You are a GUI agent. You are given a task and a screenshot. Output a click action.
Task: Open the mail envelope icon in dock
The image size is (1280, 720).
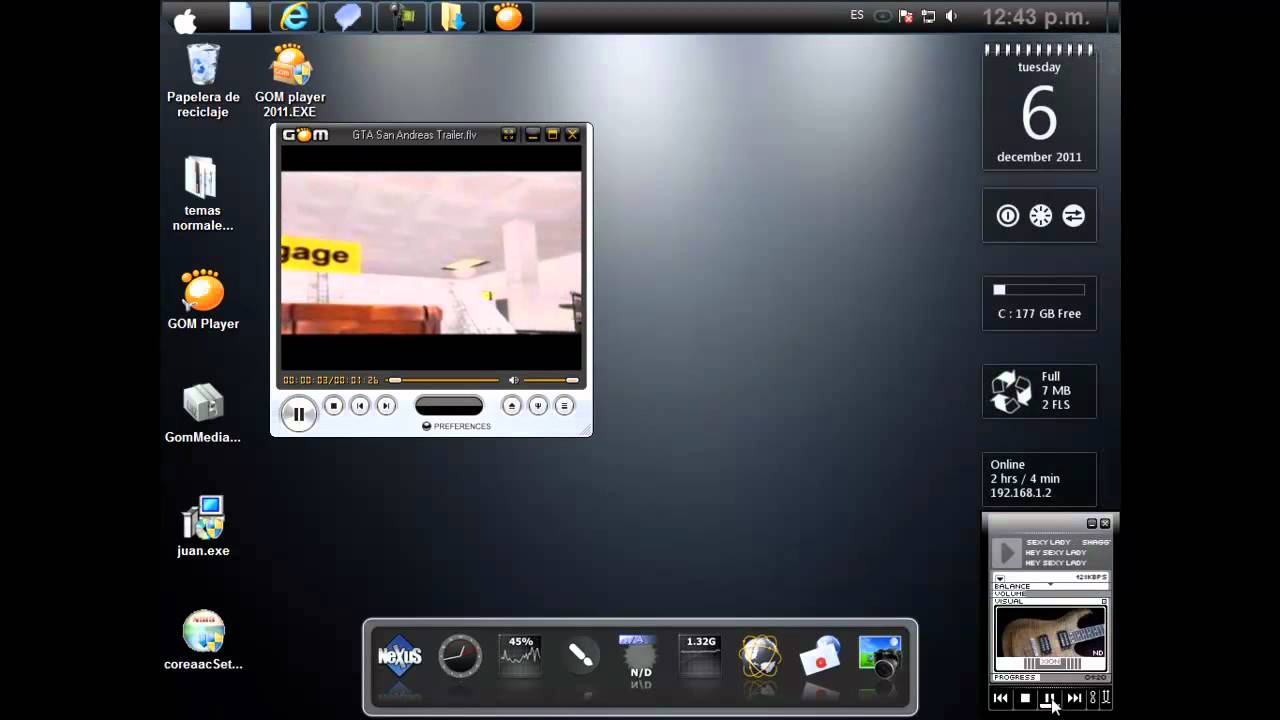820,657
